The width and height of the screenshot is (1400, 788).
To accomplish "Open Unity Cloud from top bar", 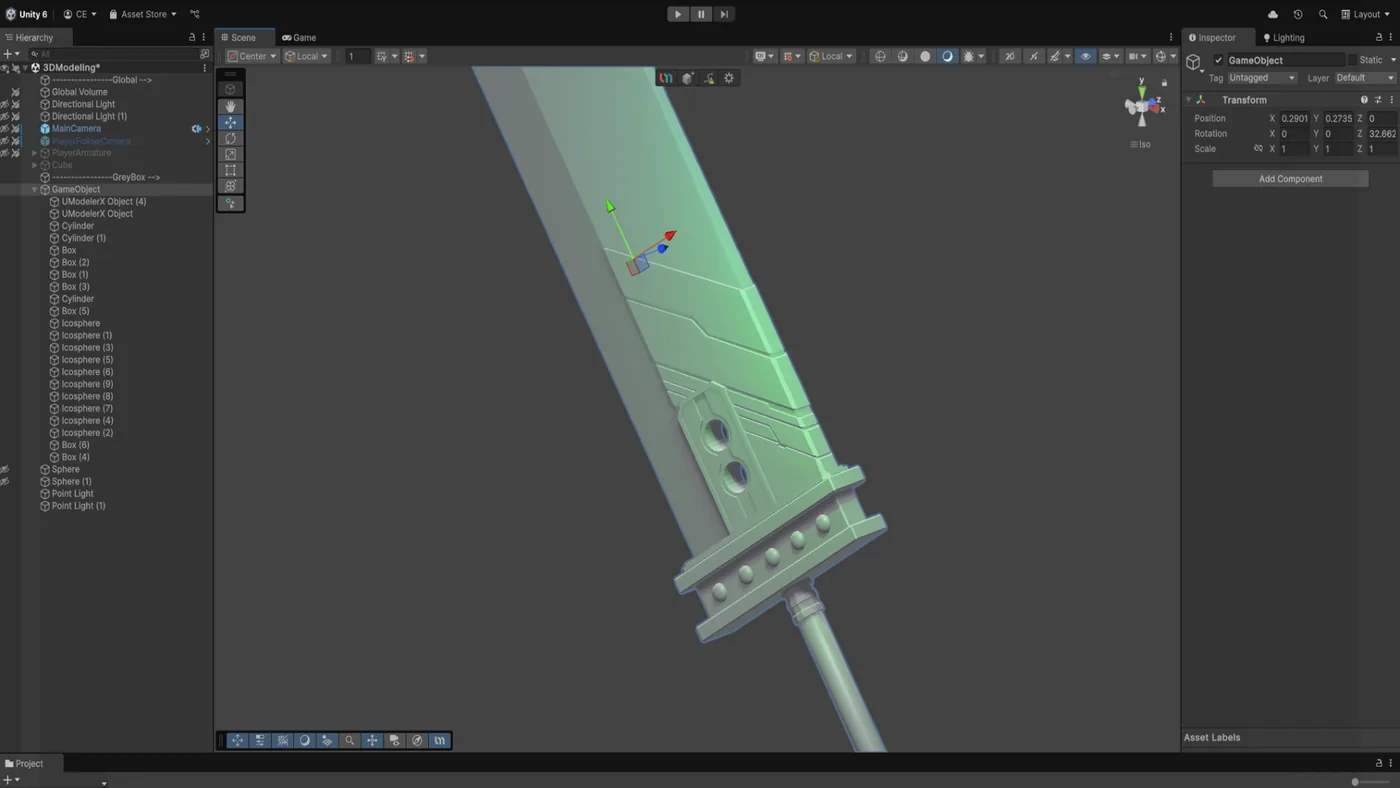I will [1272, 14].
